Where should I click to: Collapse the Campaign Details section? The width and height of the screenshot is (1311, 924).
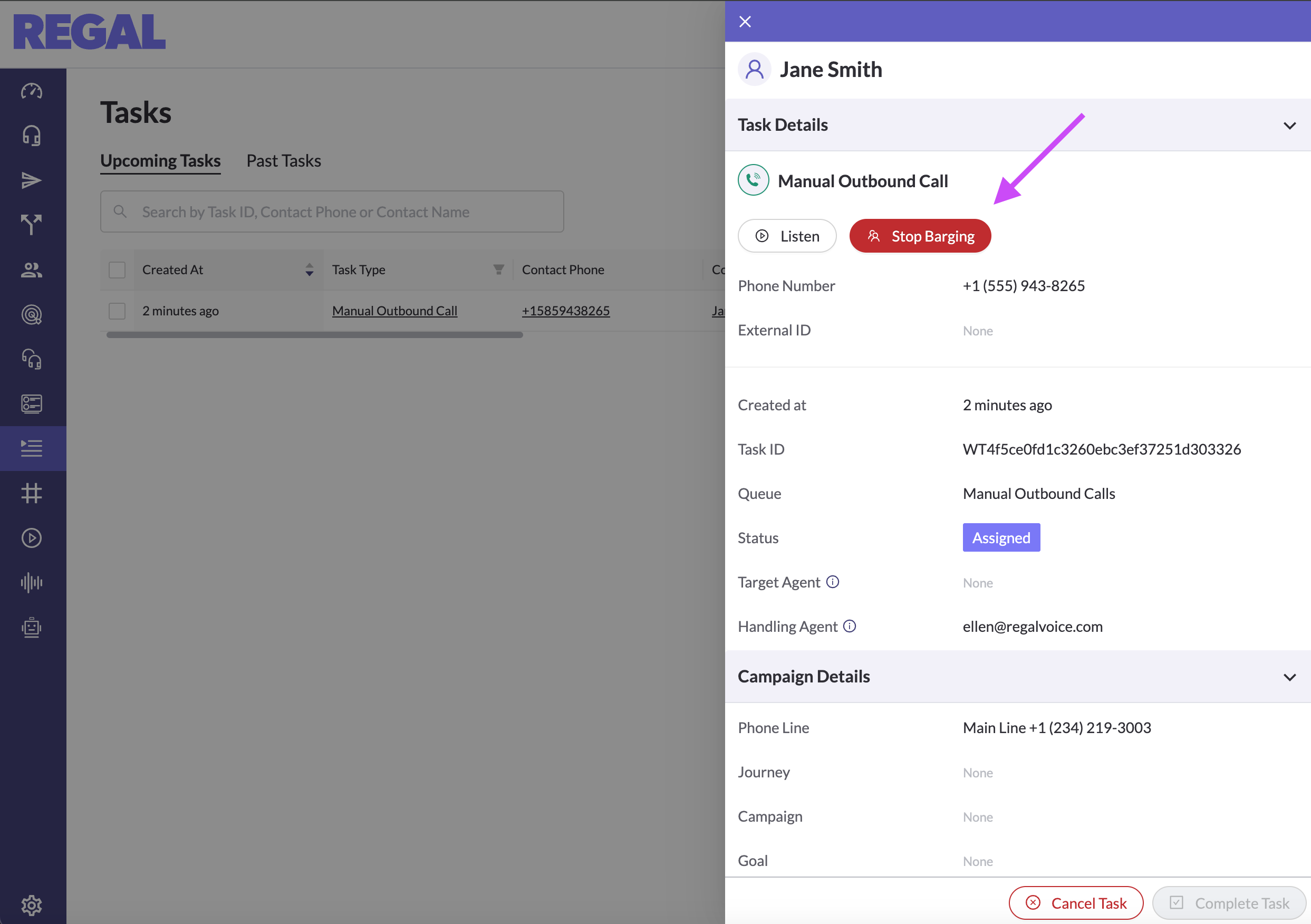pos(1289,677)
